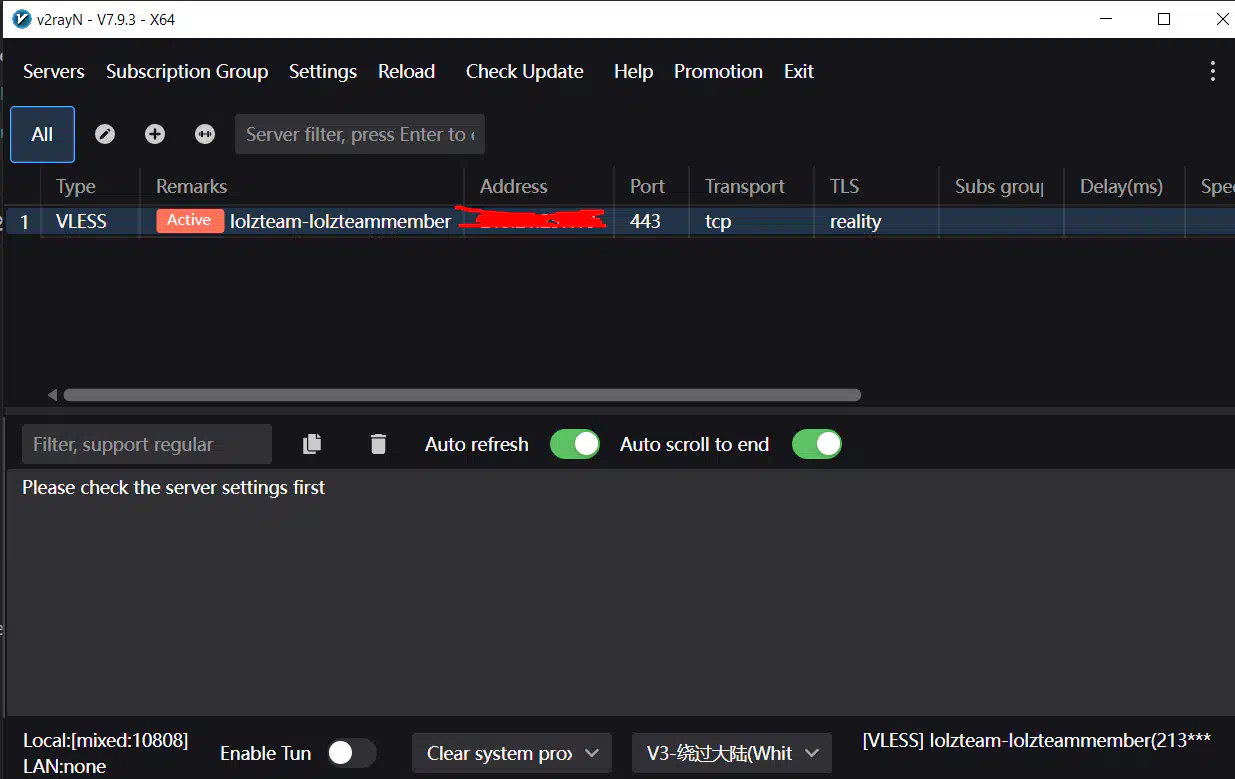Image resolution: width=1235 pixels, height=779 pixels.
Task: Focus the Server filter input box
Action: pyautogui.click(x=360, y=134)
